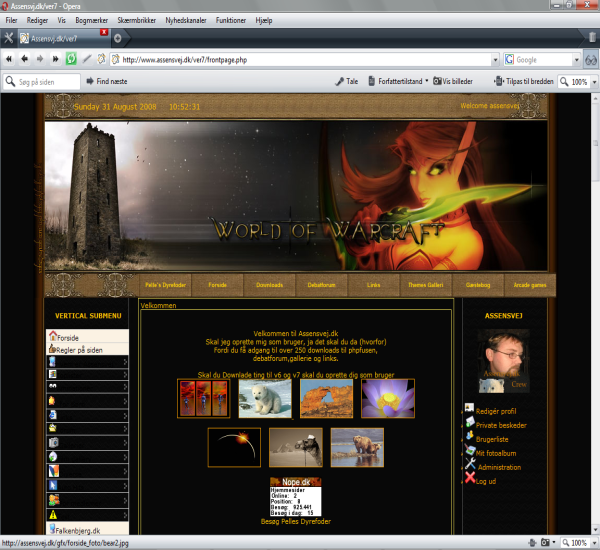Screen dimensions: 600x550
Task: Toggle the Tale voice button
Action: click(x=347, y=81)
